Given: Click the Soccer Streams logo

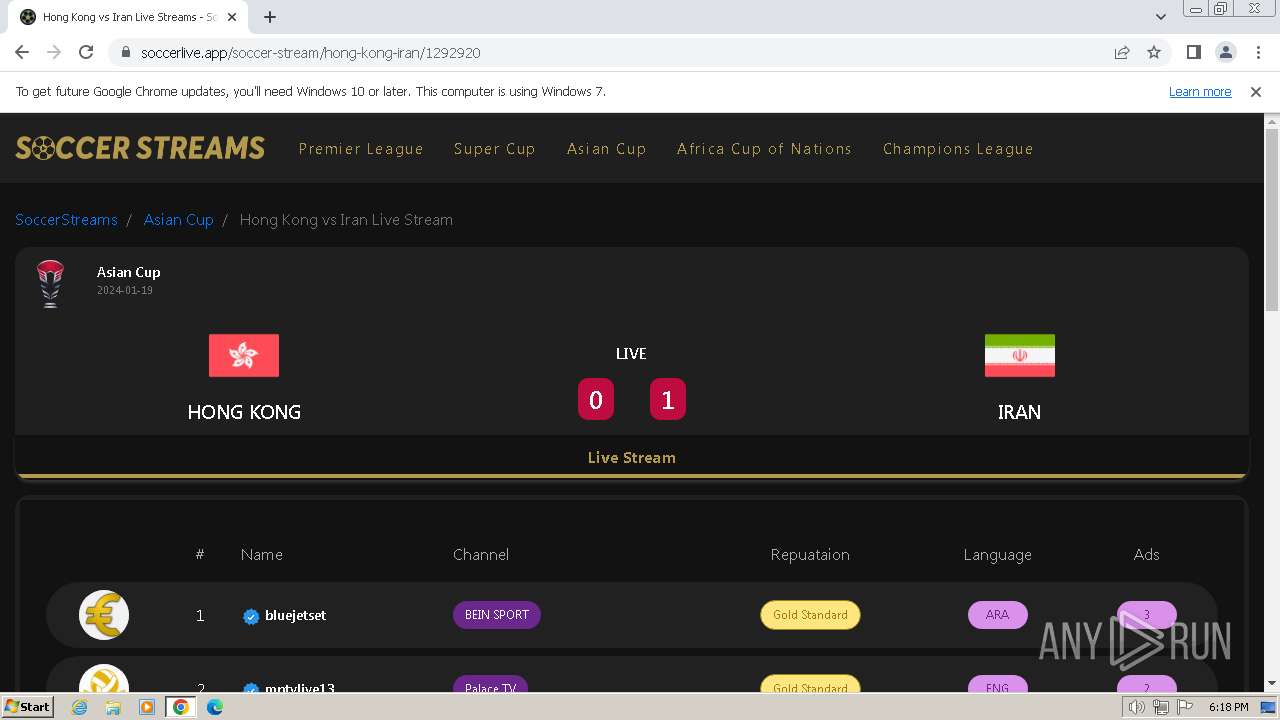Looking at the screenshot, I should [140, 148].
